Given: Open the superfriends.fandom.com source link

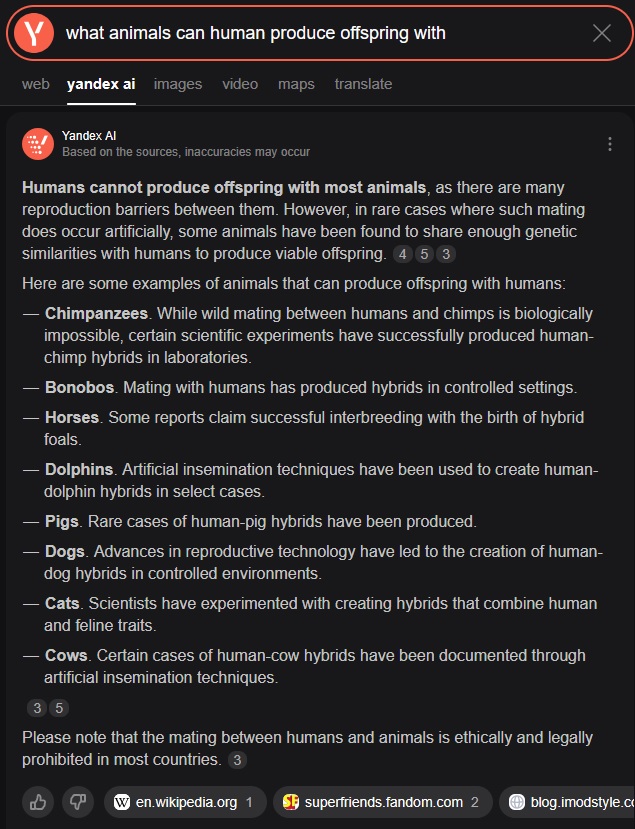Looking at the screenshot, I should (383, 802).
